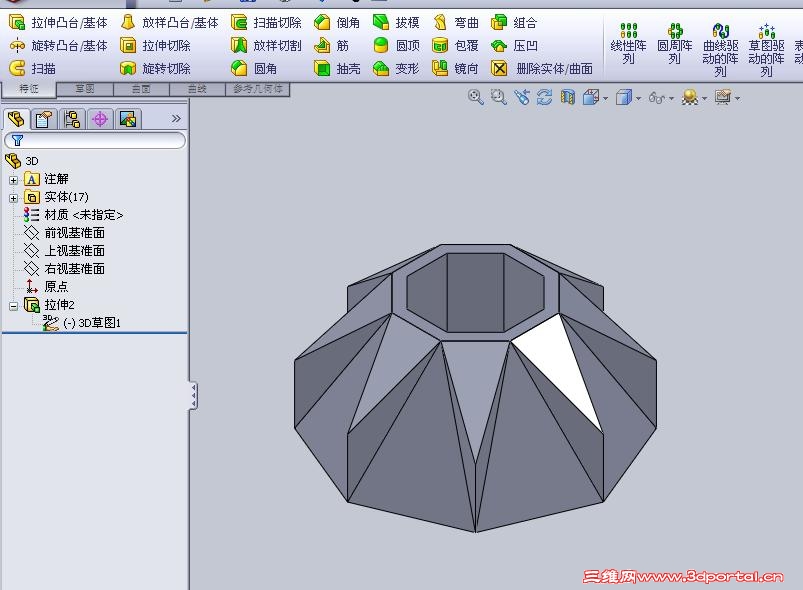Toggle the Section View icon

(x=567, y=97)
